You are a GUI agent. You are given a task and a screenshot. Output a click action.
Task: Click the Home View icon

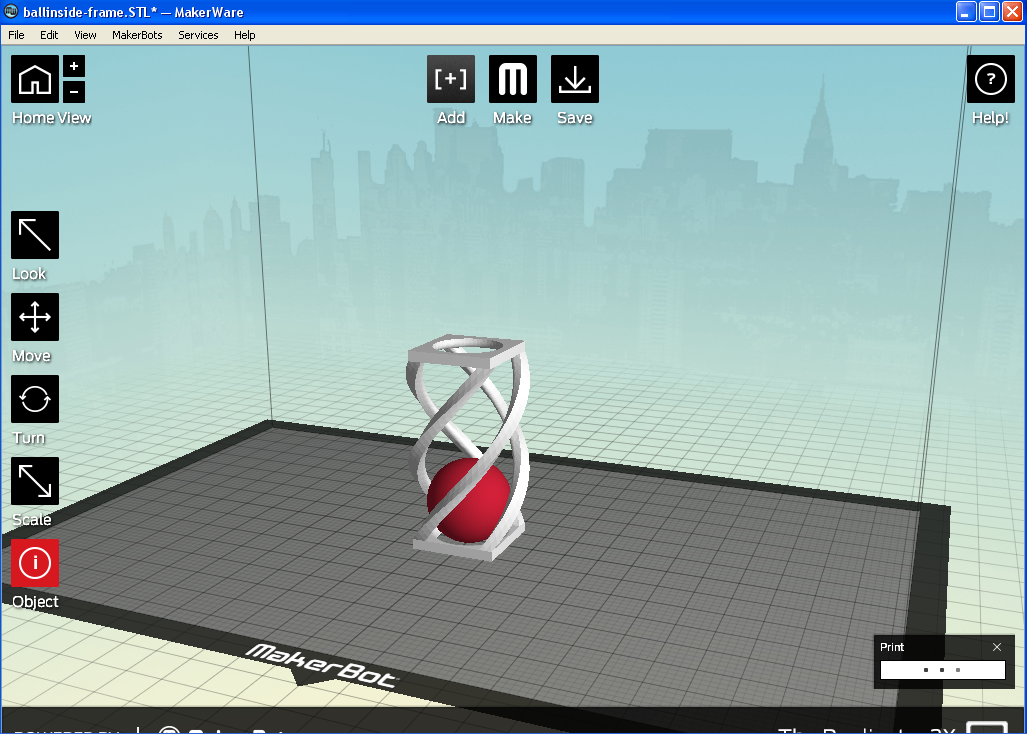click(35, 79)
